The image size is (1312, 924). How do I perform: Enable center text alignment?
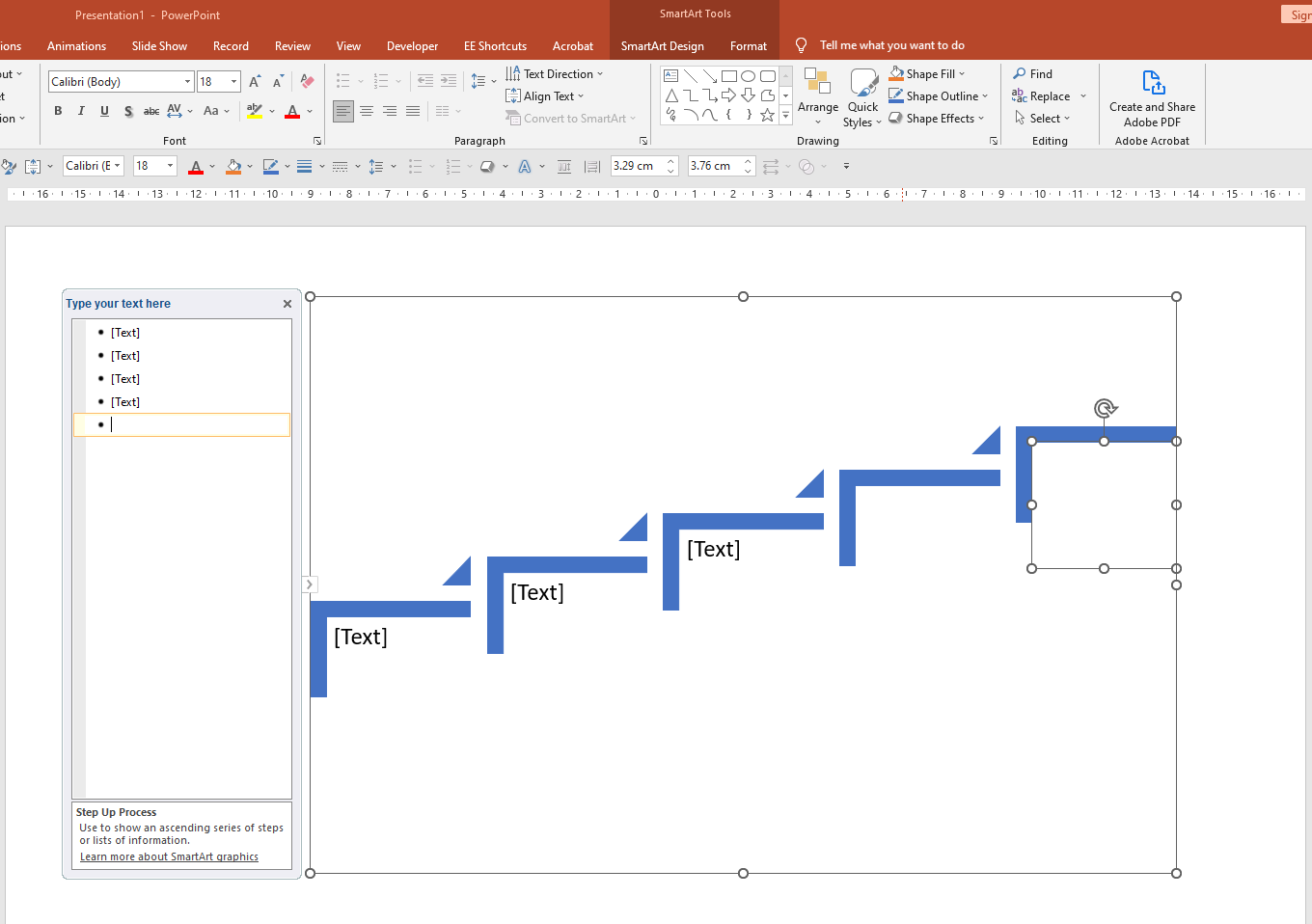[x=367, y=111]
